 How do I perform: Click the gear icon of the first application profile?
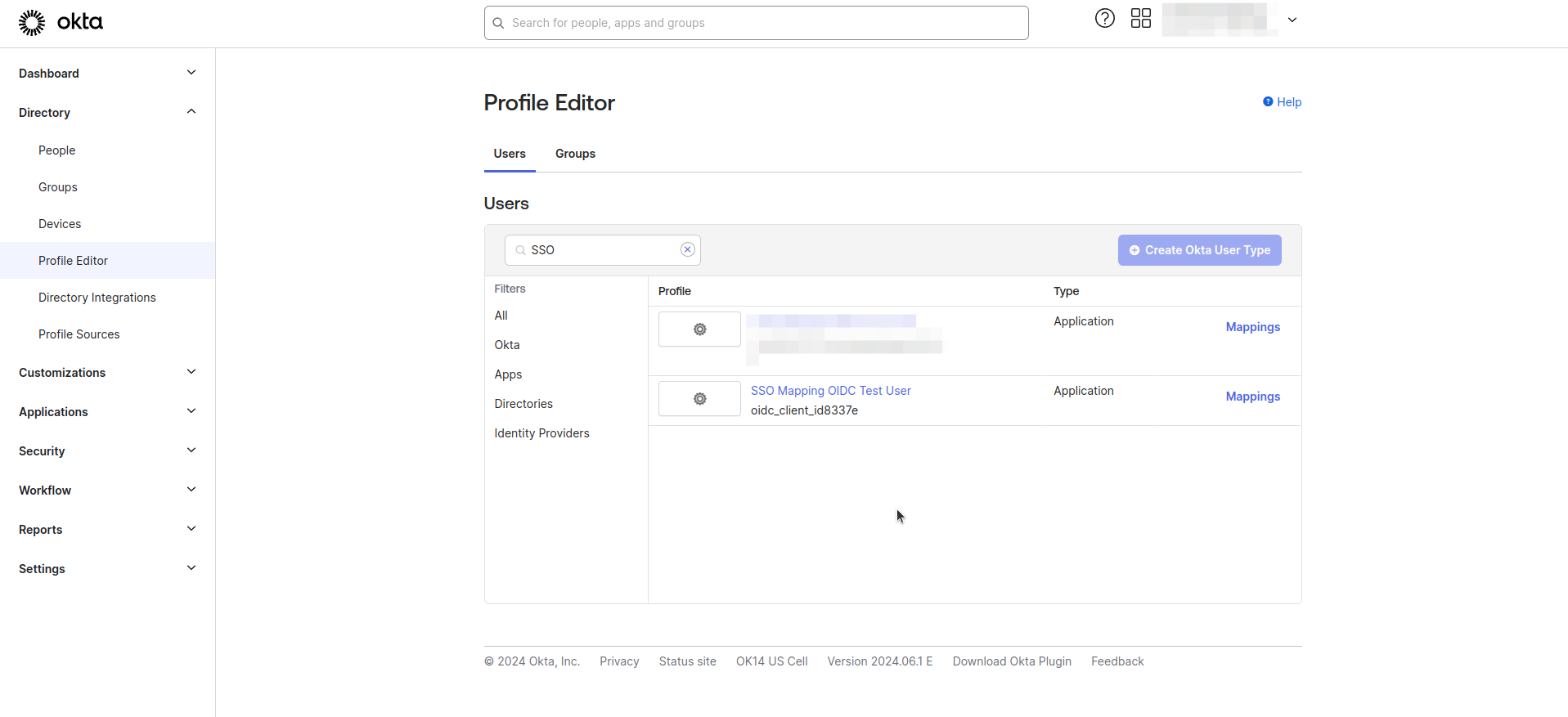[x=699, y=329]
